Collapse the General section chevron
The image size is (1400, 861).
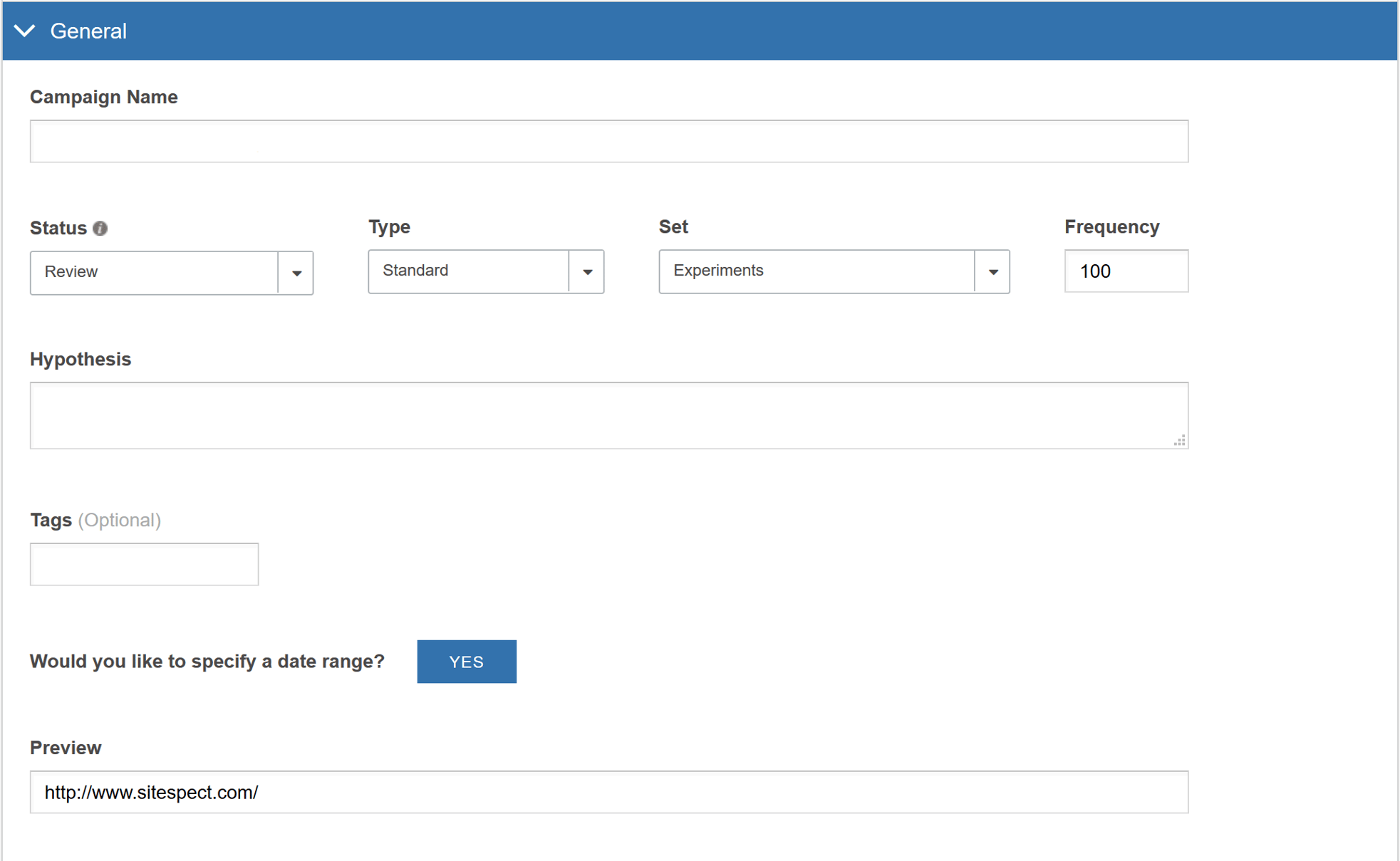(25, 31)
